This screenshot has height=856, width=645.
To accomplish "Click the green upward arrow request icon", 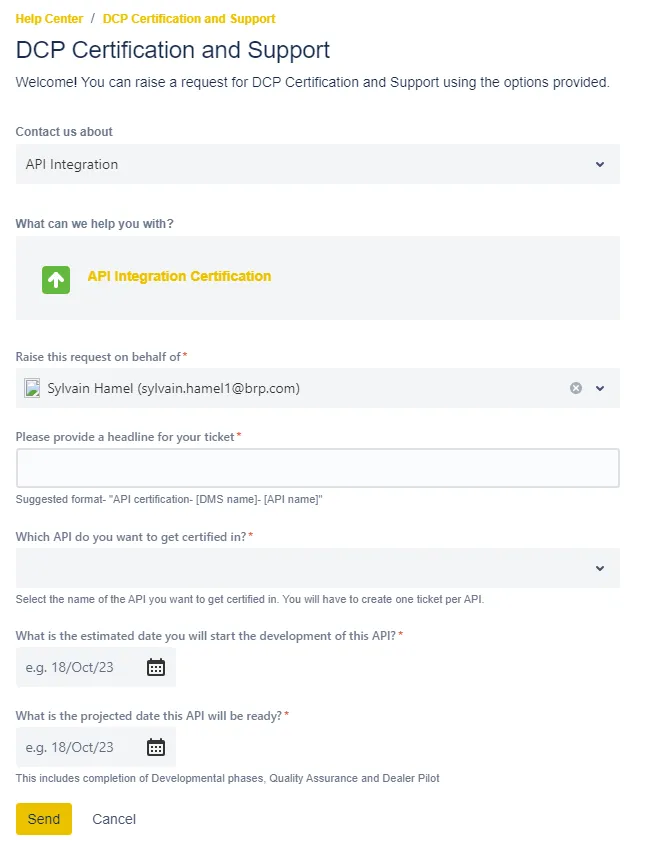I will point(56,280).
